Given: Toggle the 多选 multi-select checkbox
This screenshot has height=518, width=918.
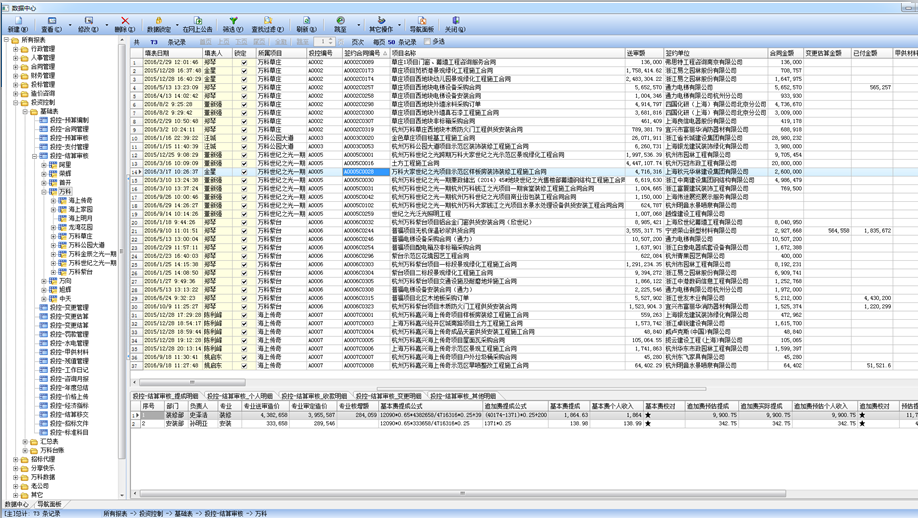Looking at the screenshot, I should tap(427, 42).
